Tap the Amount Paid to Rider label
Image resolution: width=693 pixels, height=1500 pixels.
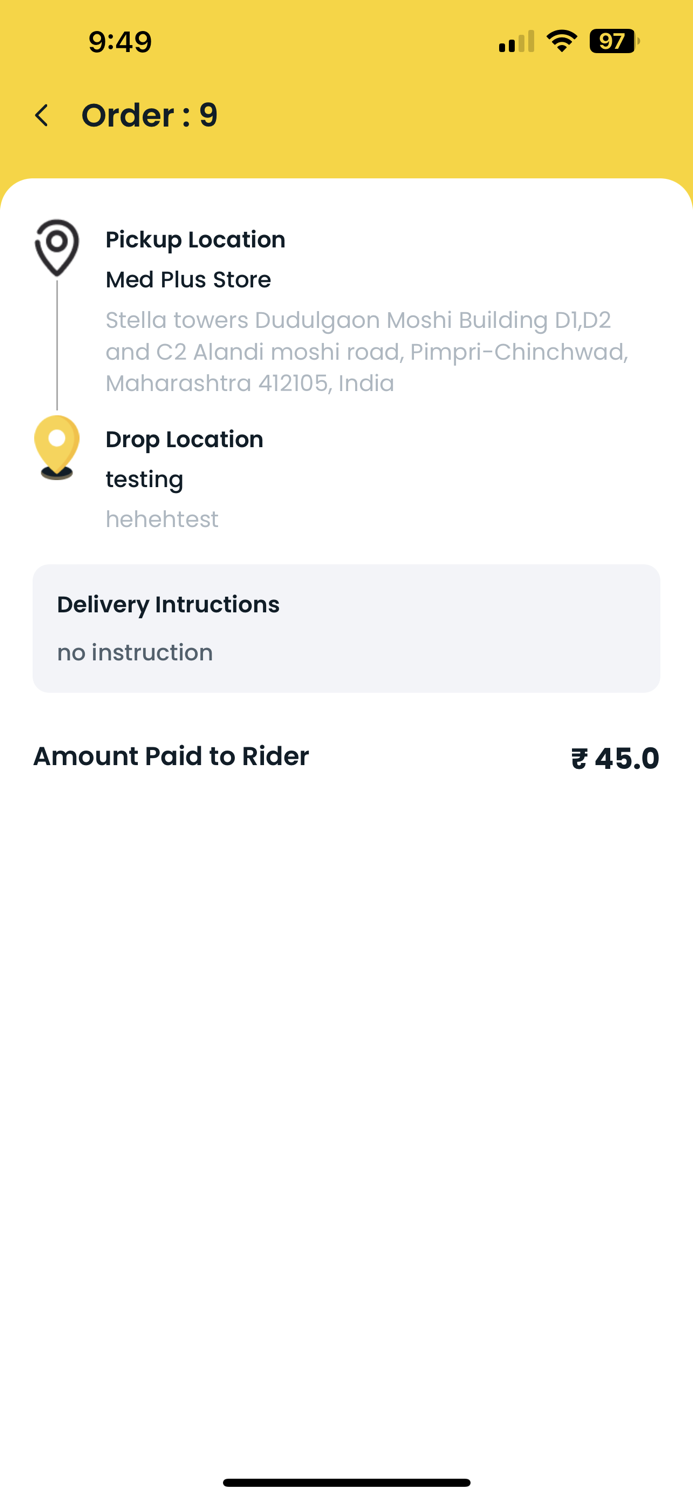pos(170,756)
